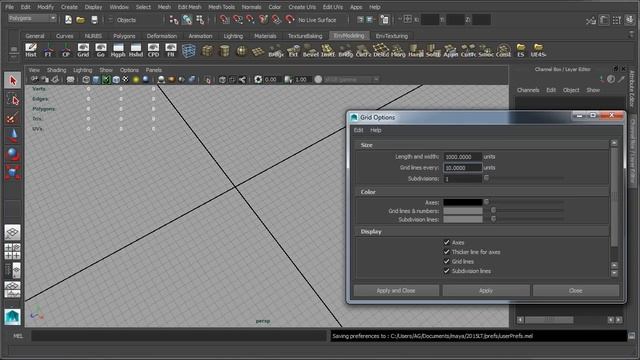Click the Apply and Close button
Viewport: 640px width, 360px height.
pyautogui.click(x=396, y=291)
